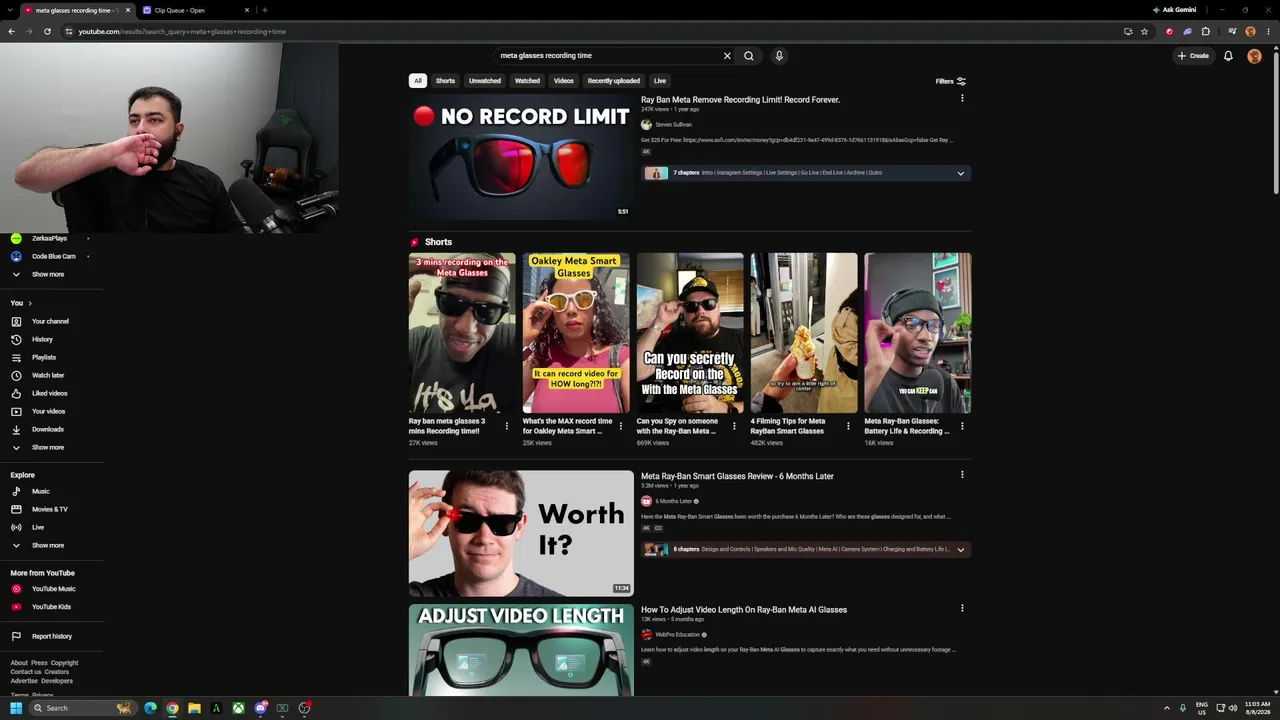Open the WebPro Education channel link

pyautogui.click(x=677, y=635)
